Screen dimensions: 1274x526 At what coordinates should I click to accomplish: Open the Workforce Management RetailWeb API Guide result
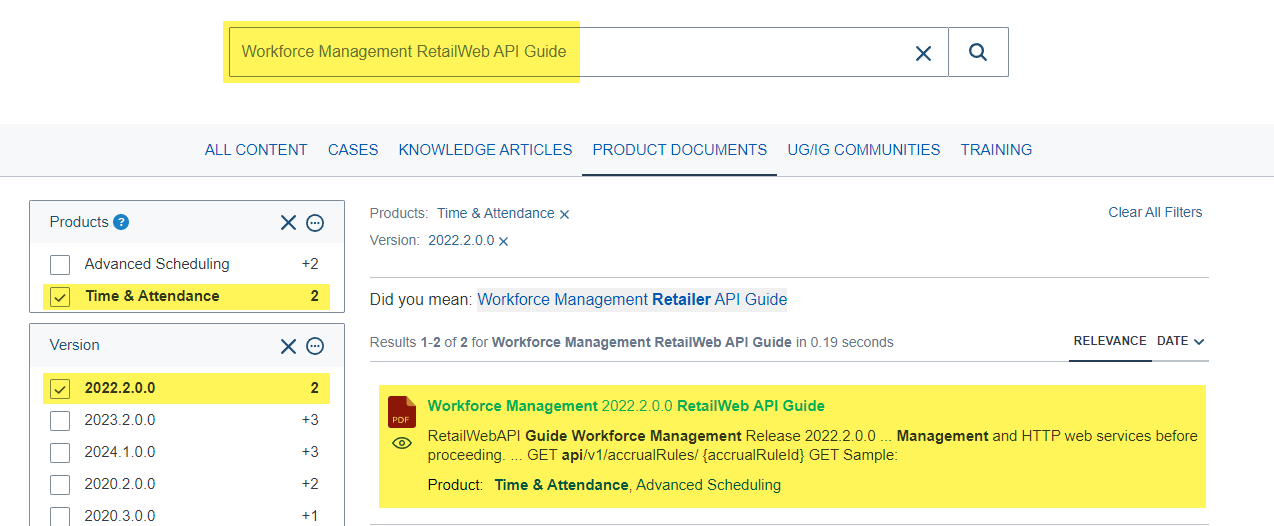[626, 406]
